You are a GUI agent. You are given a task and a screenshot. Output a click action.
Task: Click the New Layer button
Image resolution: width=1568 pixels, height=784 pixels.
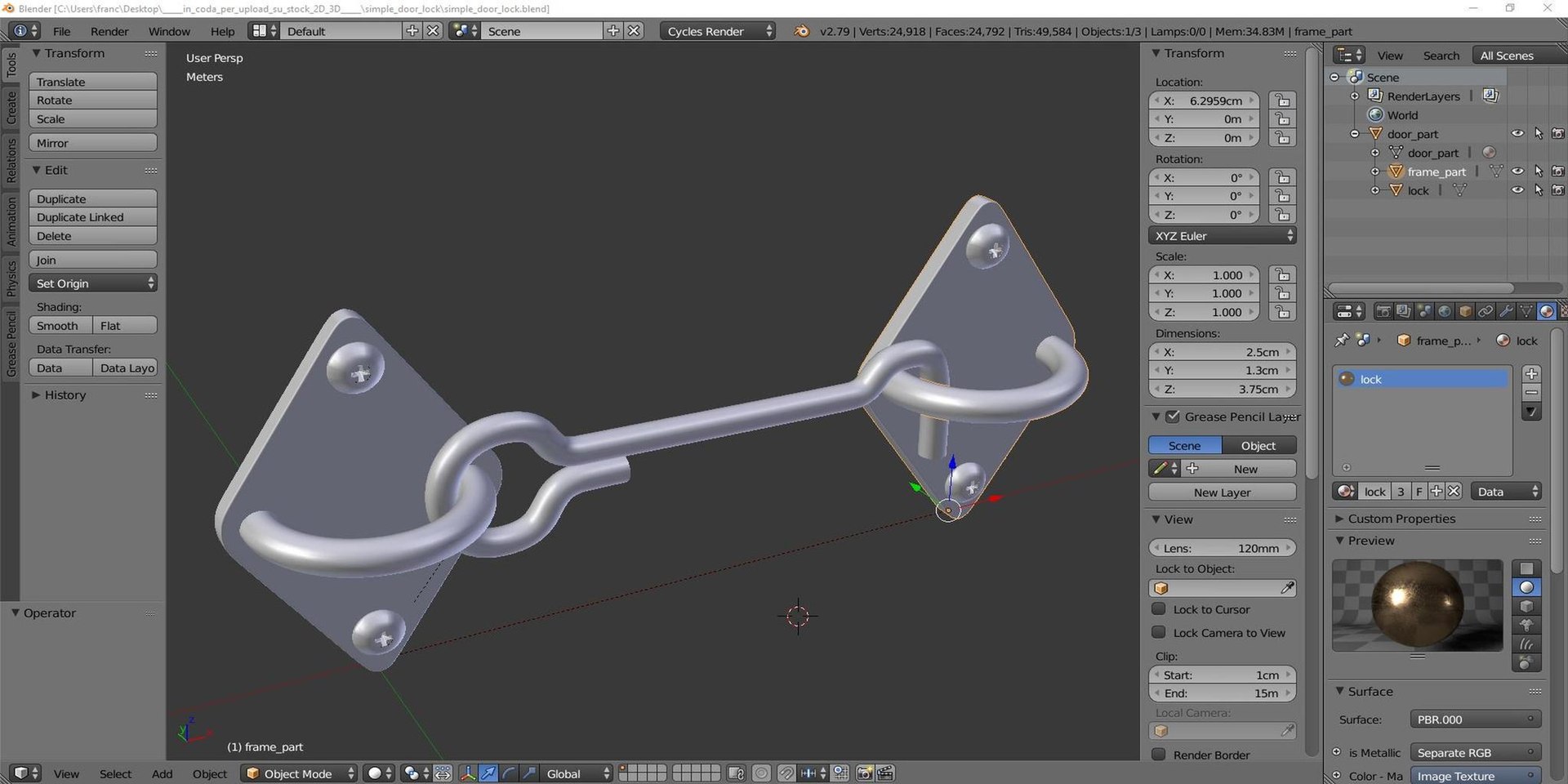tap(1222, 492)
